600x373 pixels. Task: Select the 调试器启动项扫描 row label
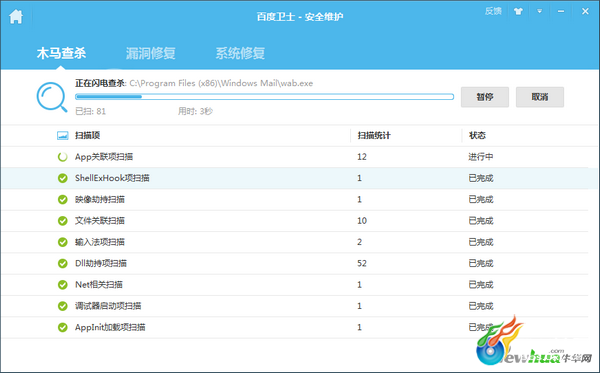coord(108,306)
